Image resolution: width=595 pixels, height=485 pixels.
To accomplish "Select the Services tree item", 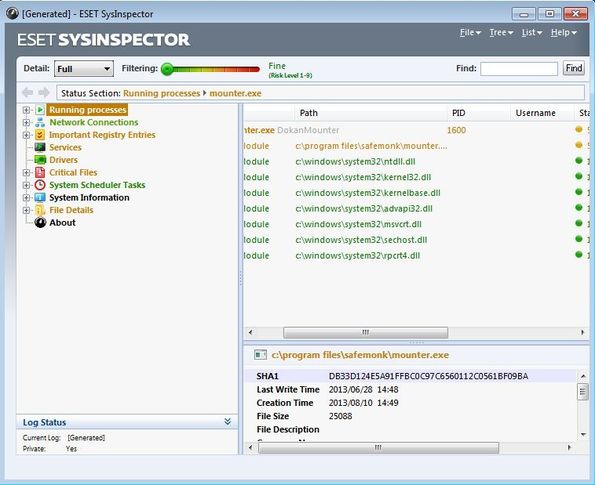I will (65, 147).
